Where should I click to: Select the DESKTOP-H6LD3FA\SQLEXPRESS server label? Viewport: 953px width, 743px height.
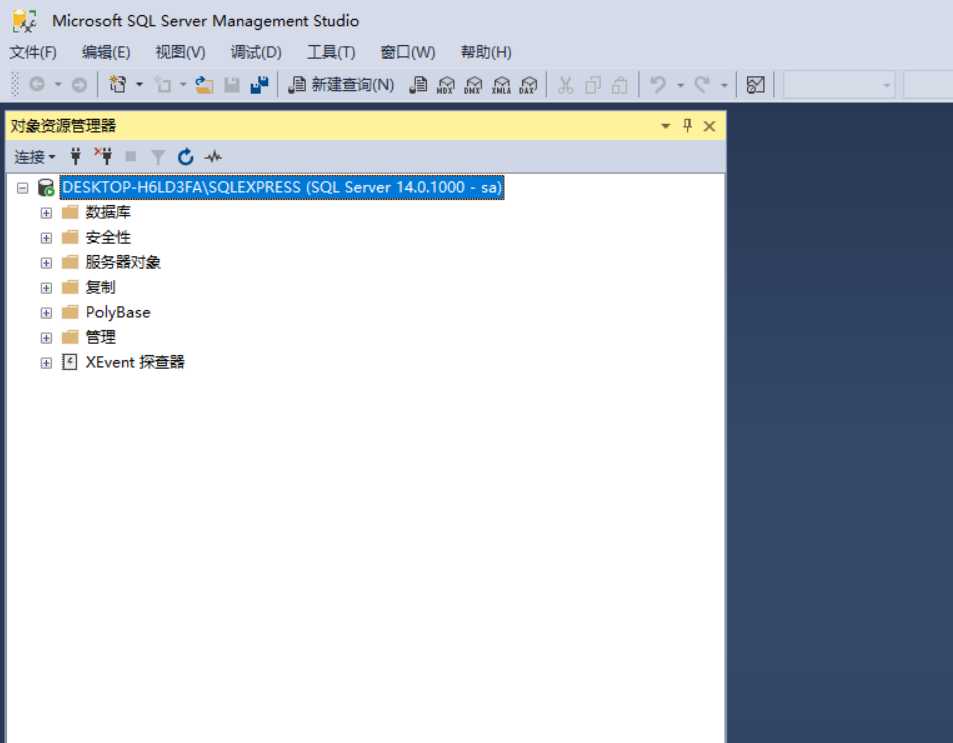[282, 187]
